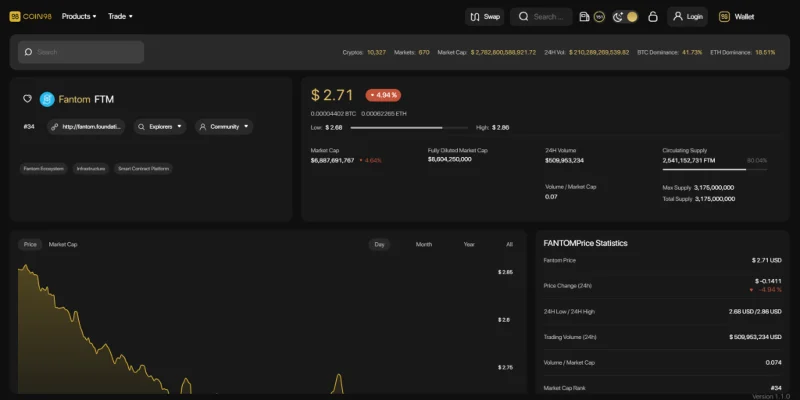Viewport: 800px width, 400px height.
Task: Click the BTC Dominance 41.73% value
Action: (692, 52)
